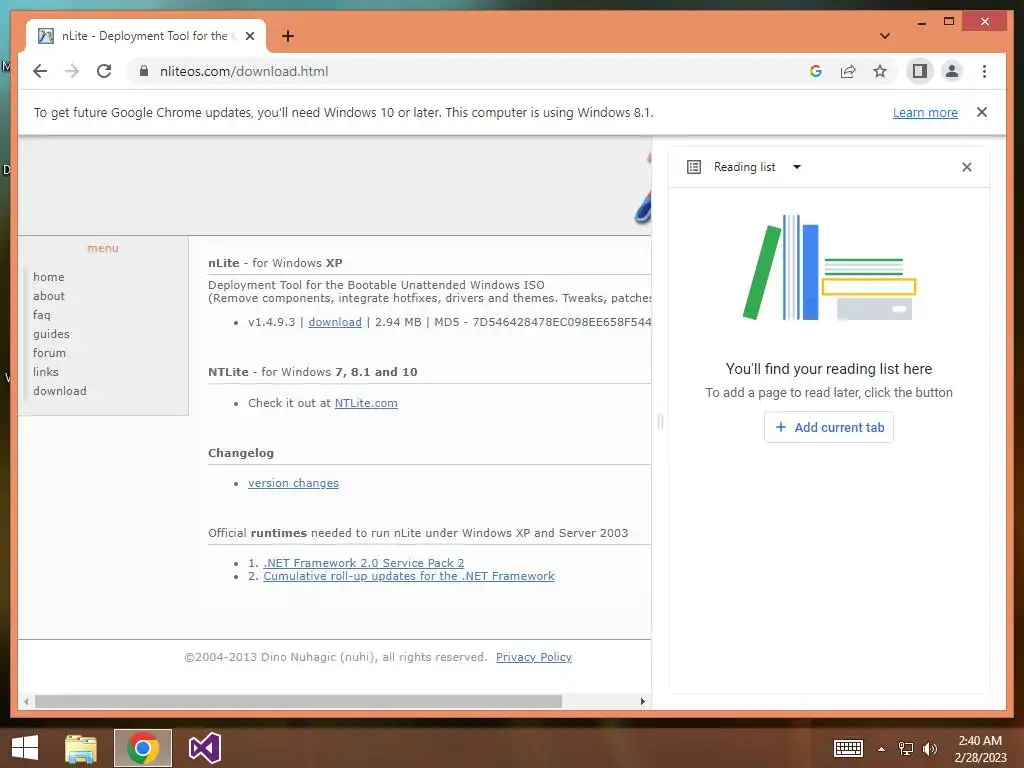Click the horizontal scrollbar thumb

pyautogui.click(x=298, y=701)
